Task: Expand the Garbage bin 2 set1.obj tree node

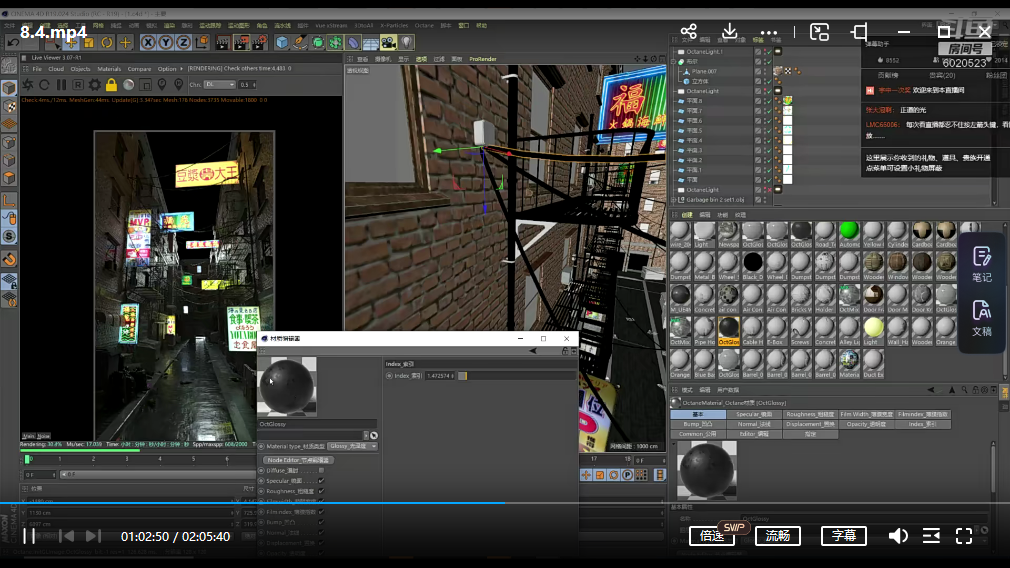Action: point(674,200)
